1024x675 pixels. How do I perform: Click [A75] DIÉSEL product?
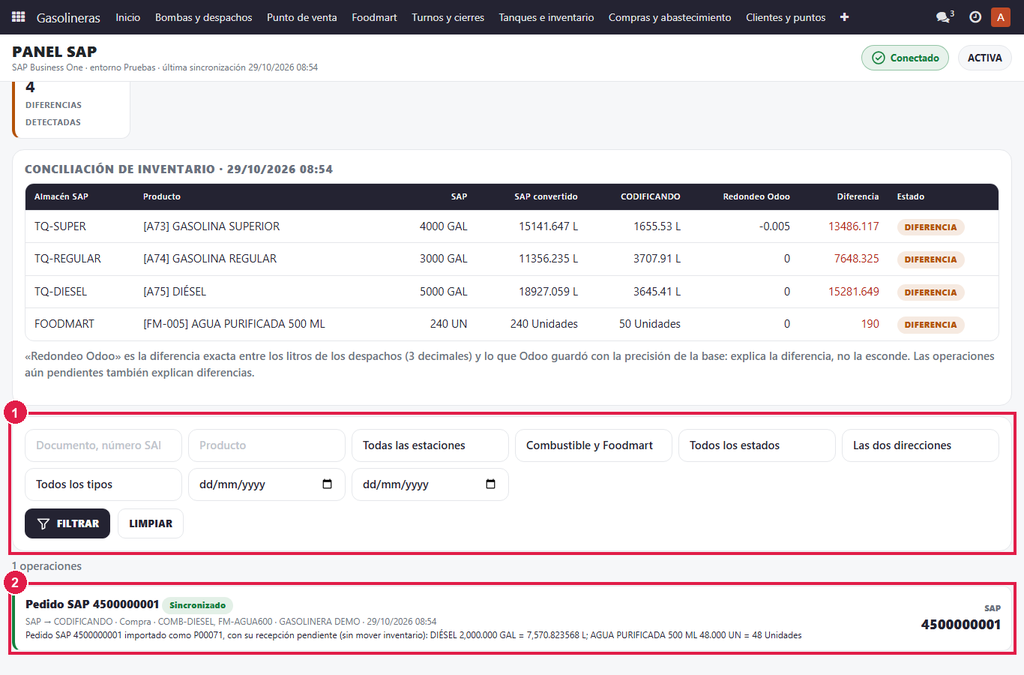coord(174,291)
